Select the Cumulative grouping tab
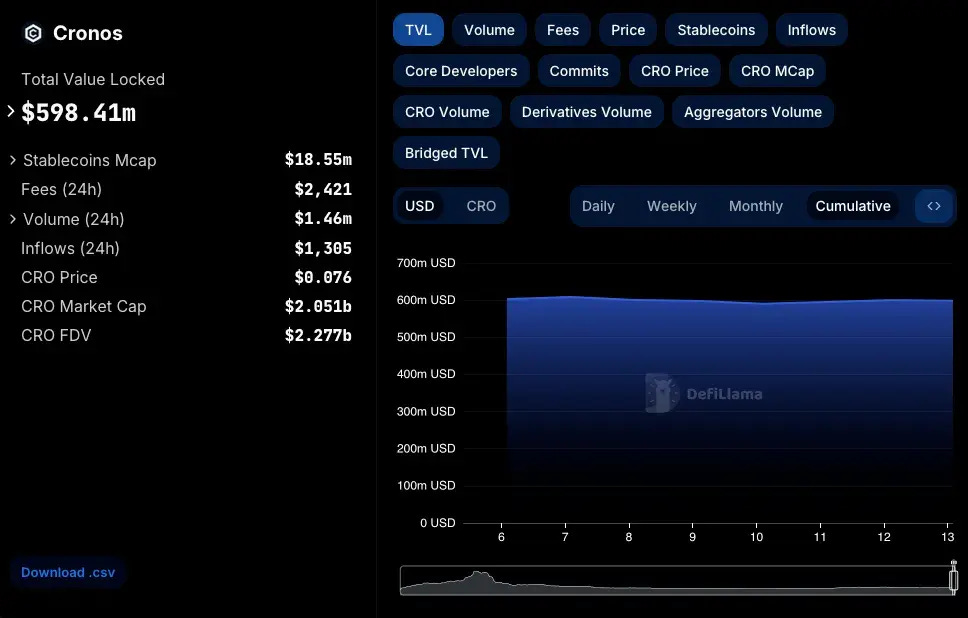This screenshot has height=618, width=968. (x=853, y=206)
